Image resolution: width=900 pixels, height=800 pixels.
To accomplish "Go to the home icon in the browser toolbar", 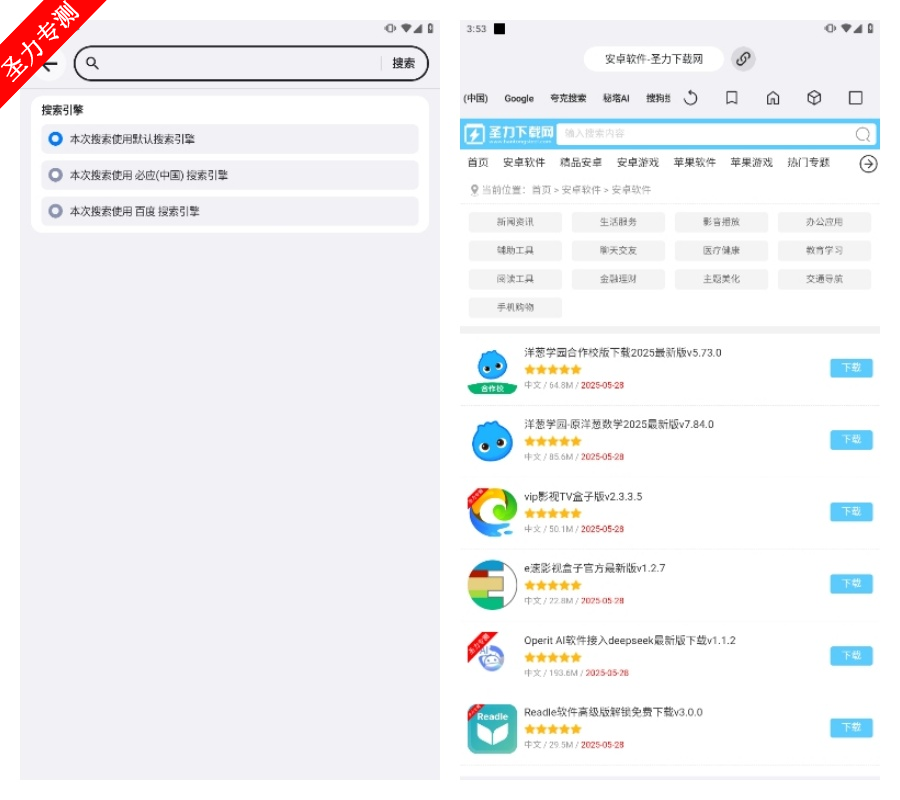I will point(773,98).
